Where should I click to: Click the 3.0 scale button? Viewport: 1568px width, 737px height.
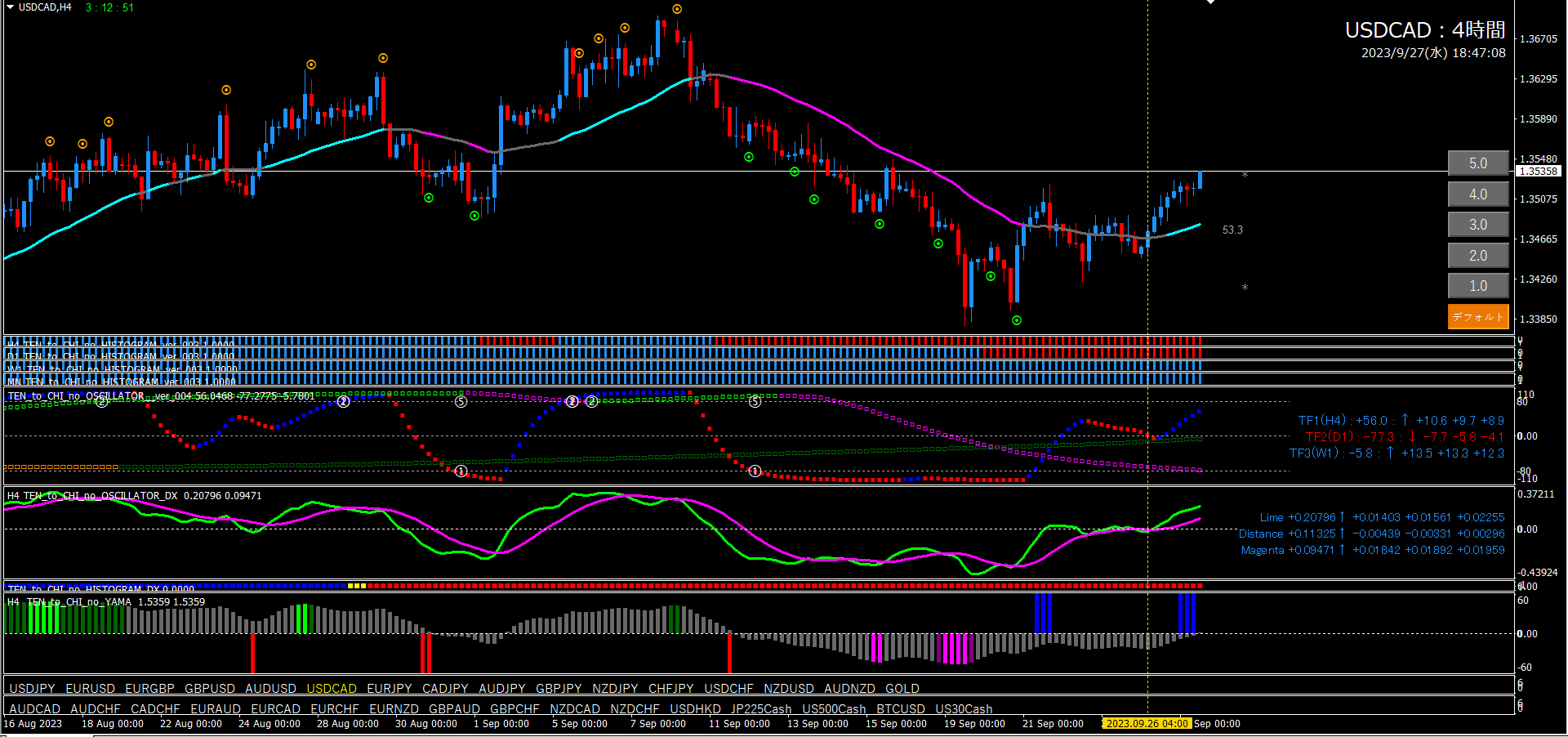click(x=1478, y=225)
